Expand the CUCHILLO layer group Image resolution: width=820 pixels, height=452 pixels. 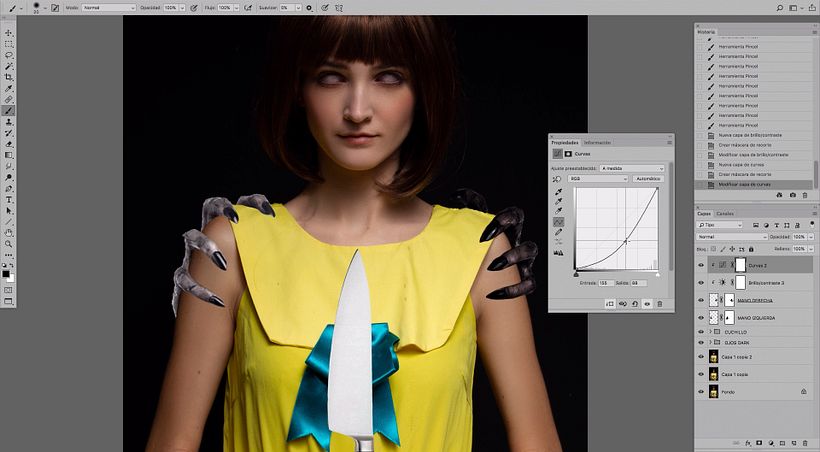coord(710,332)
